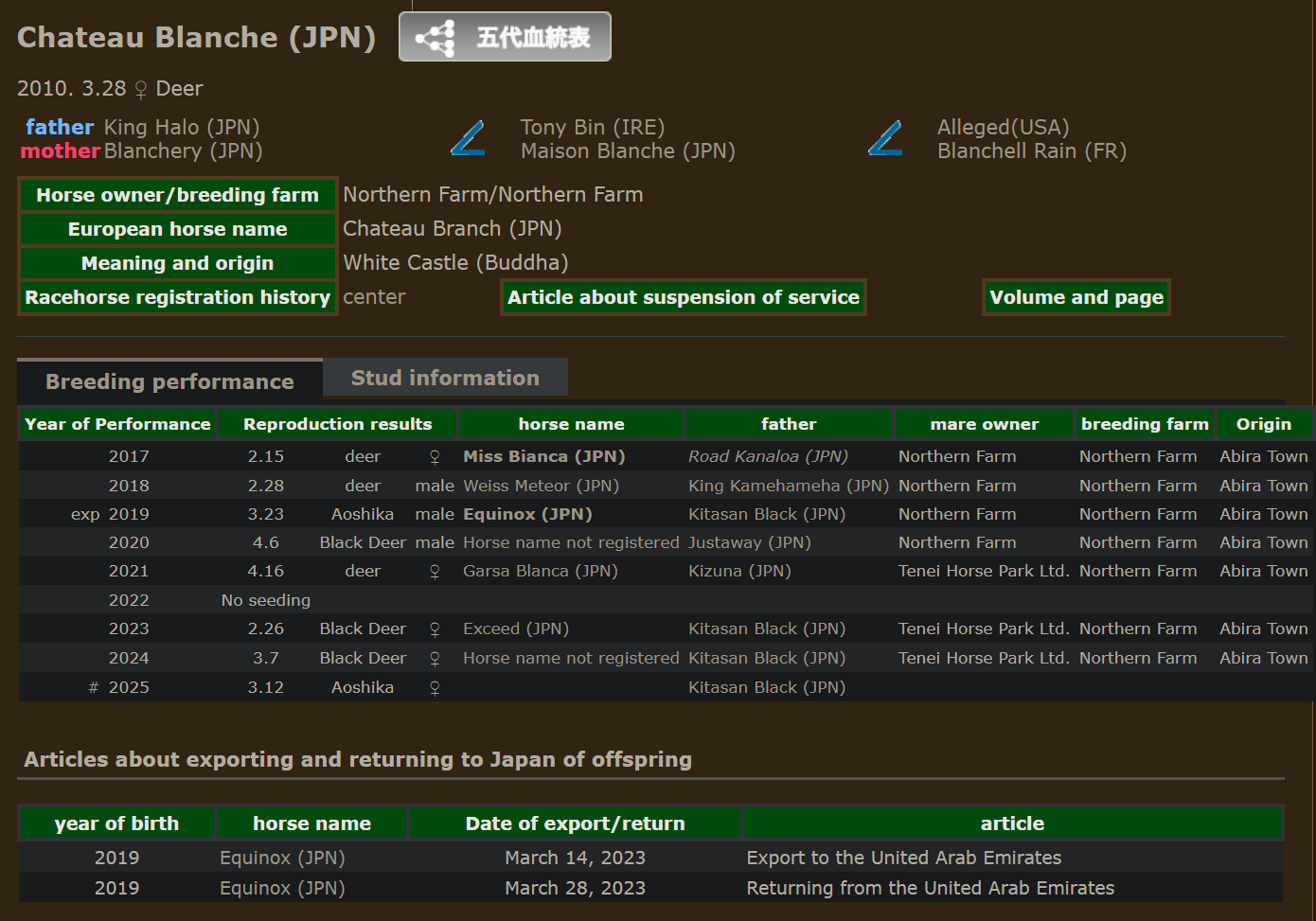The width and height of the screenshot is (1316, 921).
Task: Click the 2022 'No seeding' entry
Action: pyautogui.click(x=266, y=600)
